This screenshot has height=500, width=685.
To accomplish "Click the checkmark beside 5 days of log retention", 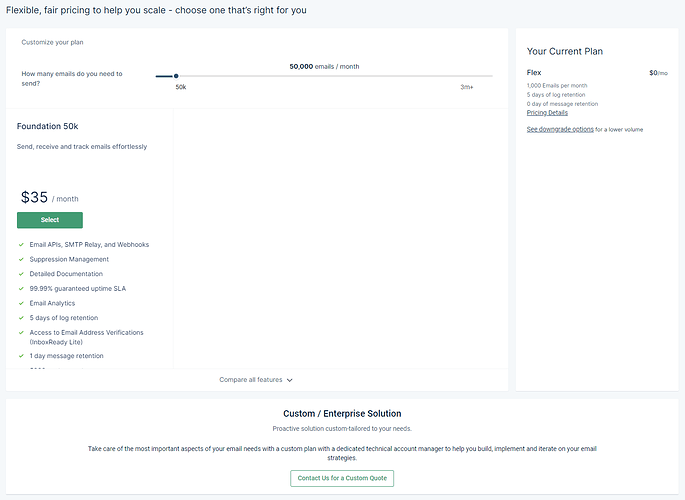I will (x=21, y=318).
